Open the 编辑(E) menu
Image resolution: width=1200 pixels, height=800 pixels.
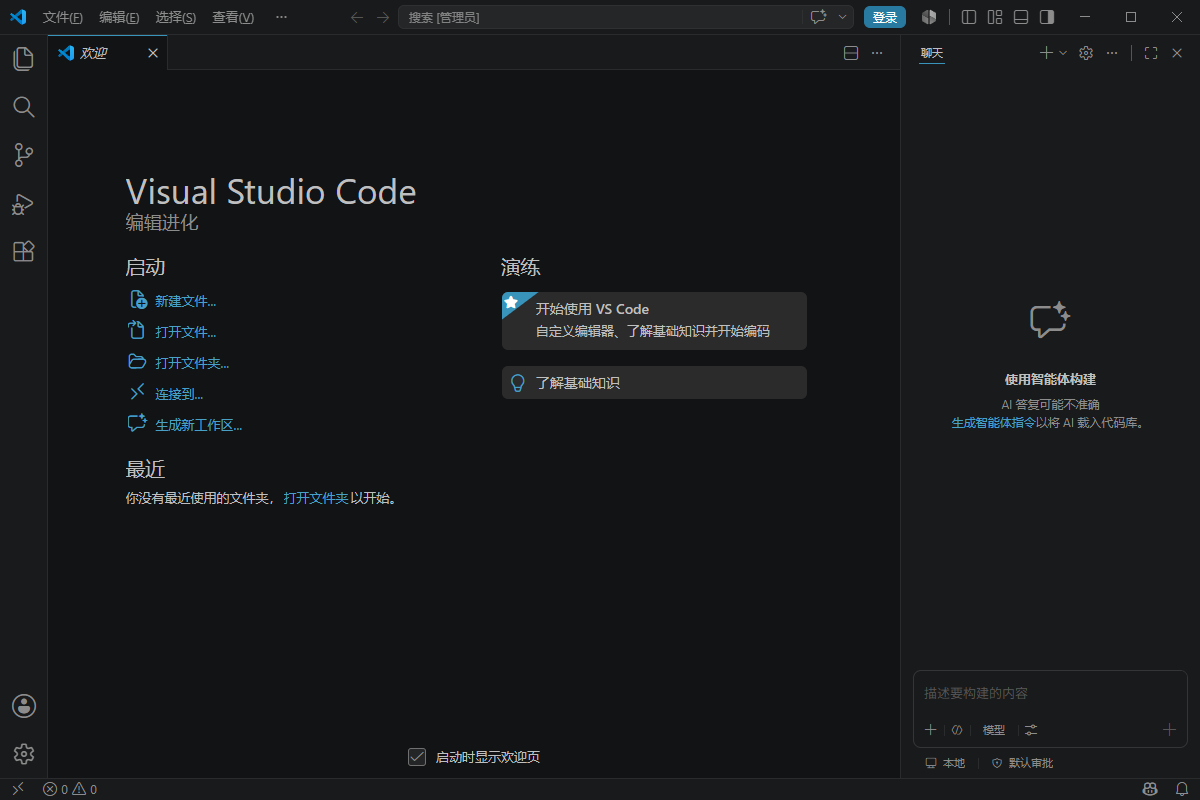pyautogui.click(x=120, y=17)
